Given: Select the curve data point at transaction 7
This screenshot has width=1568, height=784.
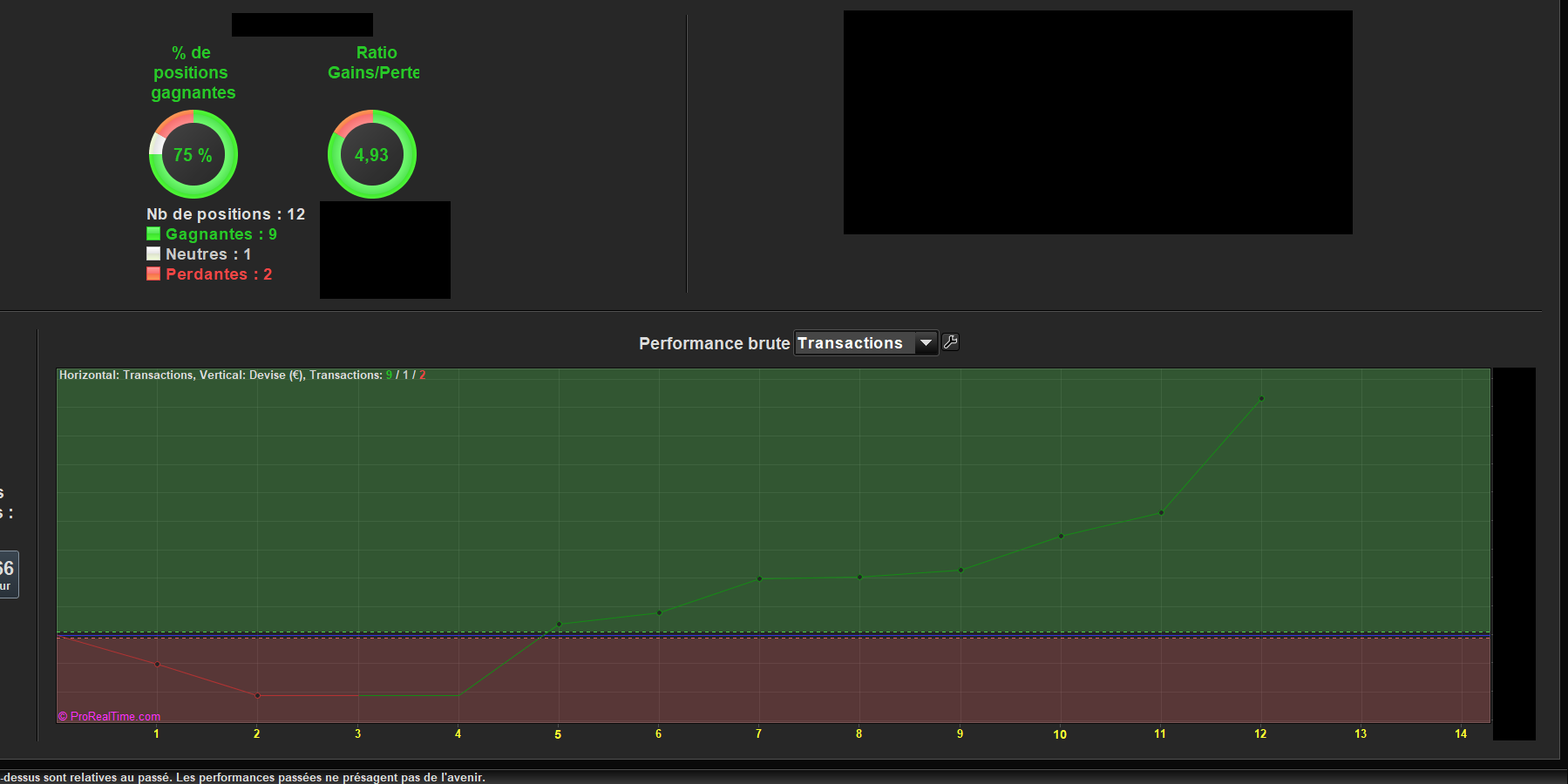Looking at the screenshot, I should [x=759, y=578].
